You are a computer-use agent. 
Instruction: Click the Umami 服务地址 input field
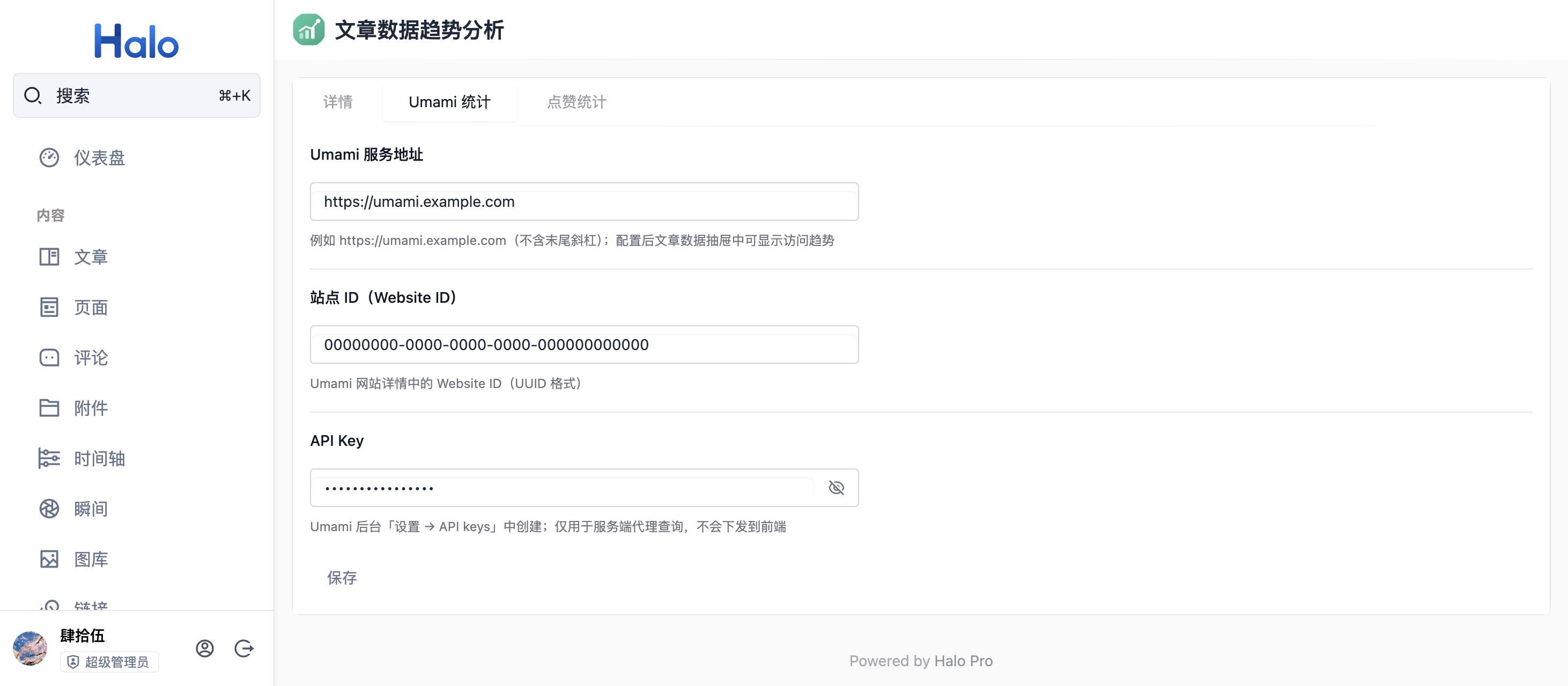click(x=584, y=202)
